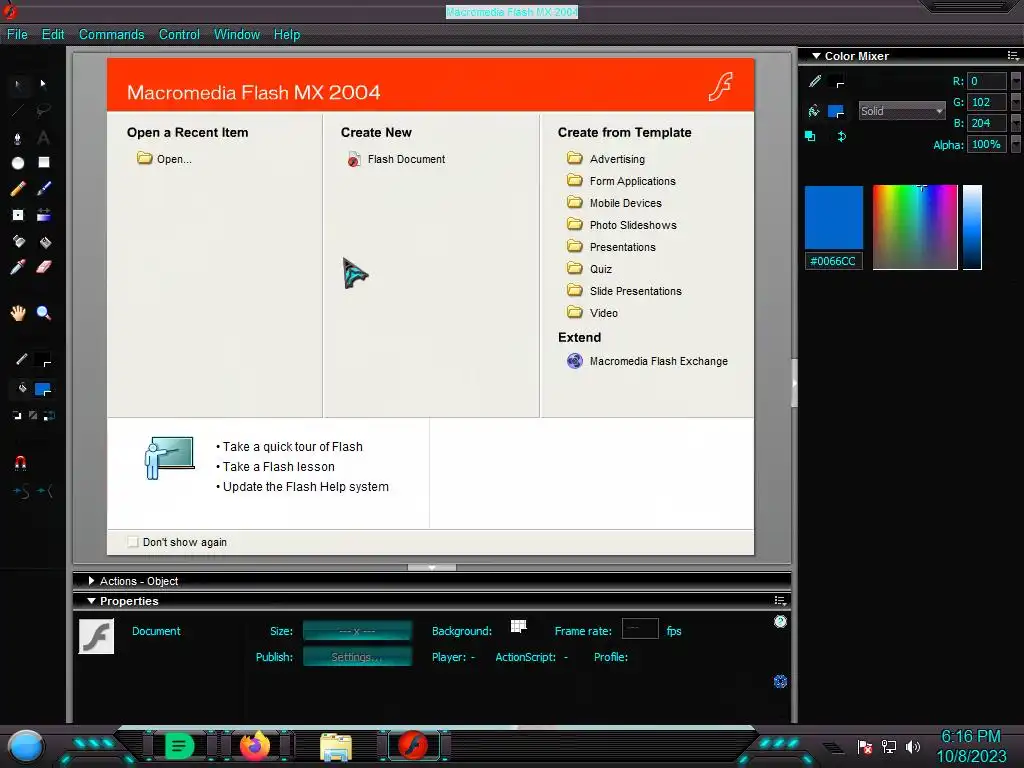The height and width of the screenshot is (768, 1024).
Task: Click the Firefox taskbar icon
Action: click(x=255, y=745)
